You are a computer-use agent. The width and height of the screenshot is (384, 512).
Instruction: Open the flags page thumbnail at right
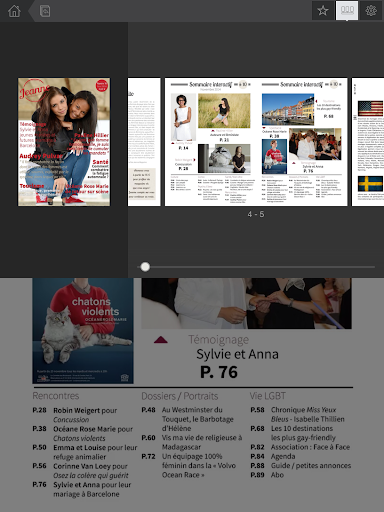tap(368, 142)
